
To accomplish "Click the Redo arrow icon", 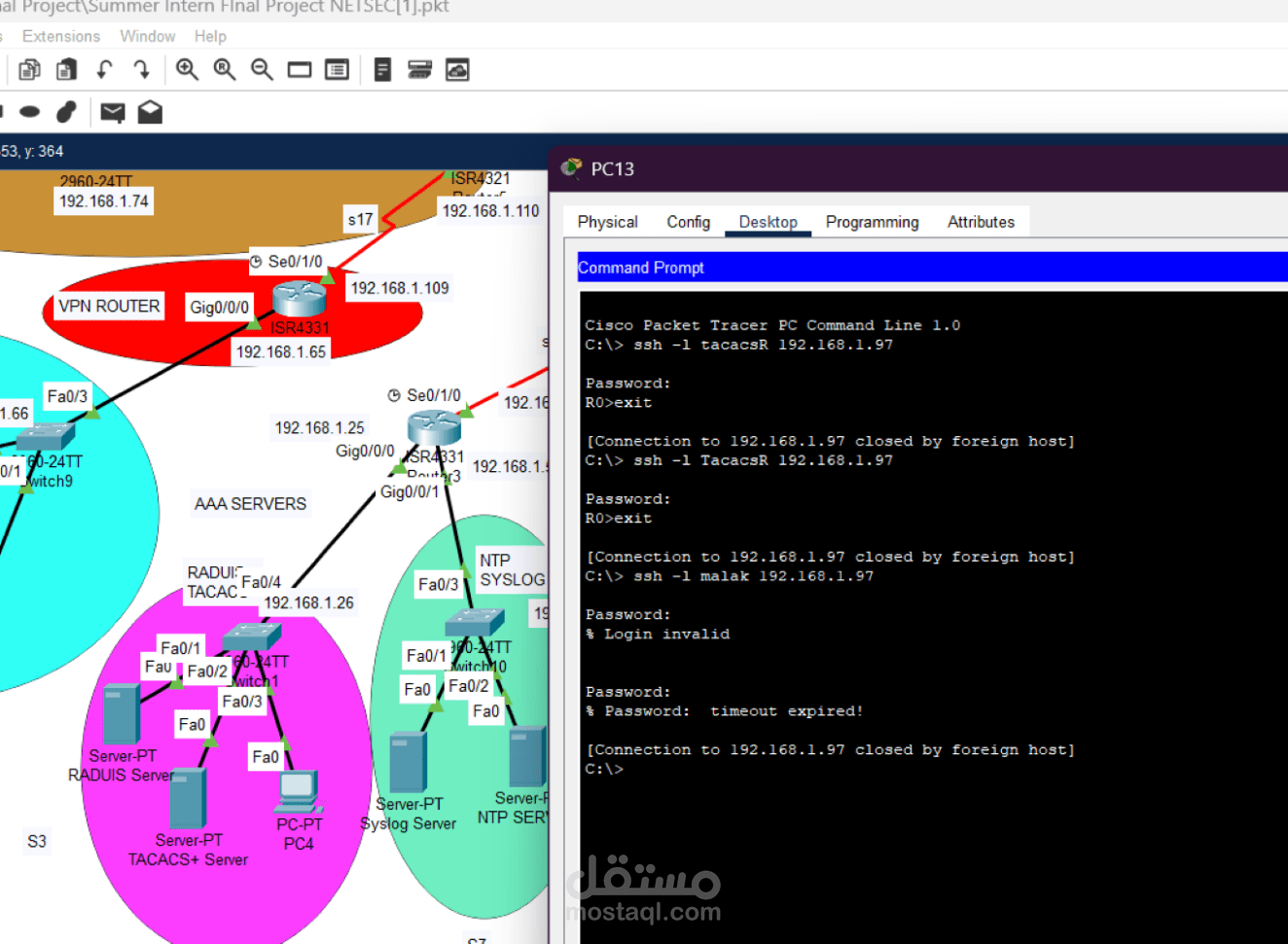I will pyautogui.click(x=141, y=70).
